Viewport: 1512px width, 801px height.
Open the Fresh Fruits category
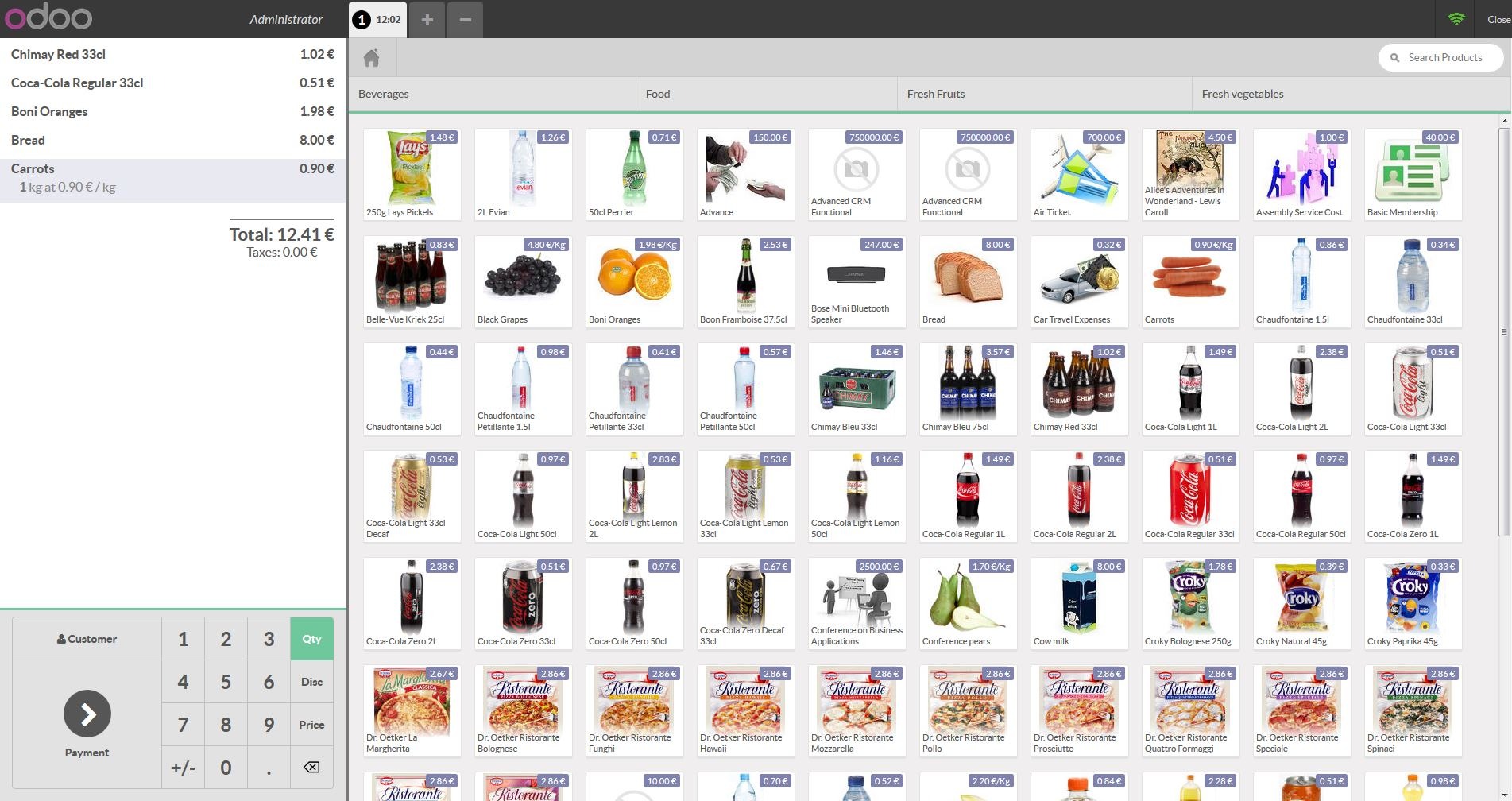point(936,94)
